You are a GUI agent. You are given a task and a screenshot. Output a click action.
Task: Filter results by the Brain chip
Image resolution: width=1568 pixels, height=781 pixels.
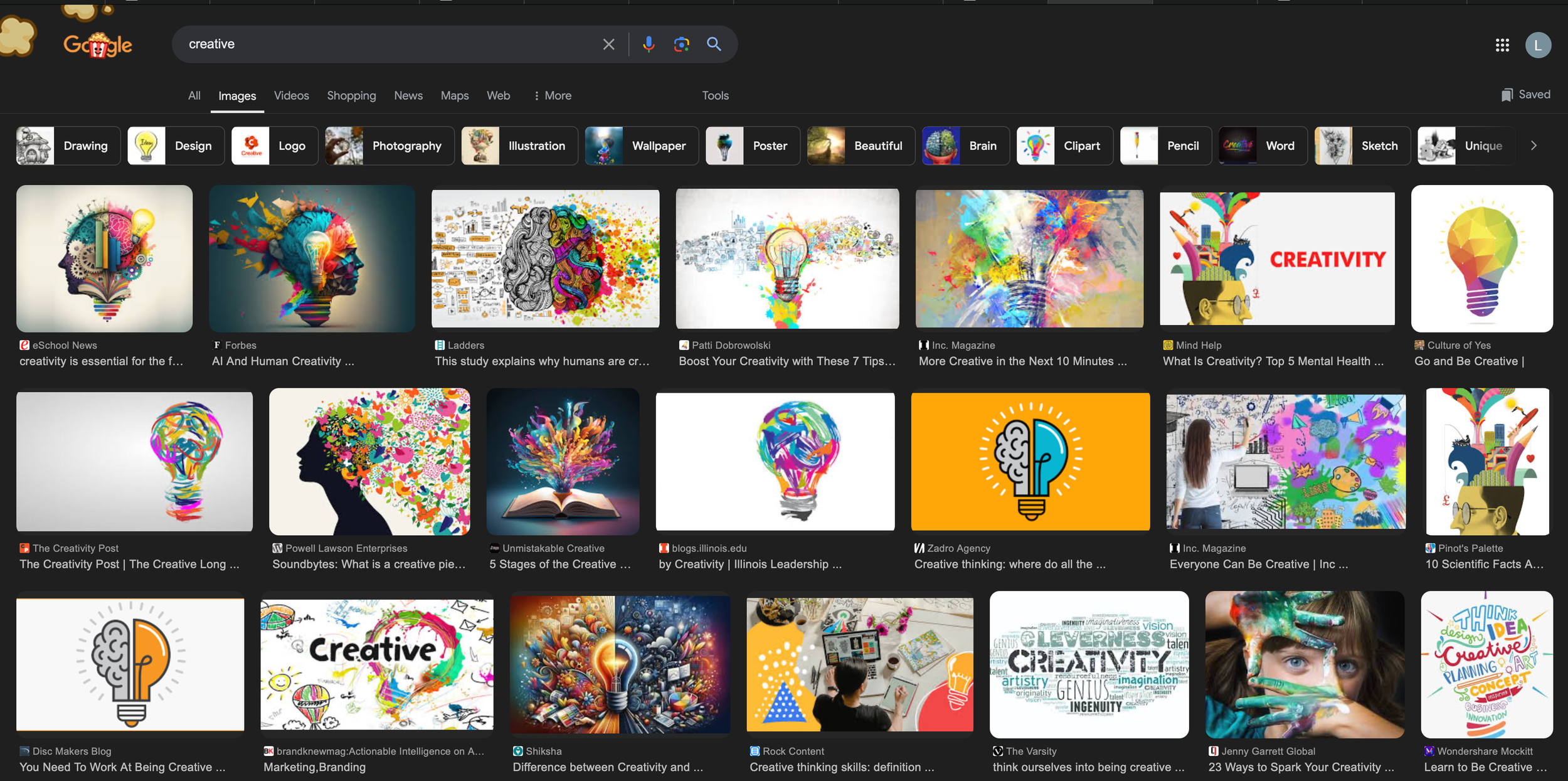pos(965,146)
